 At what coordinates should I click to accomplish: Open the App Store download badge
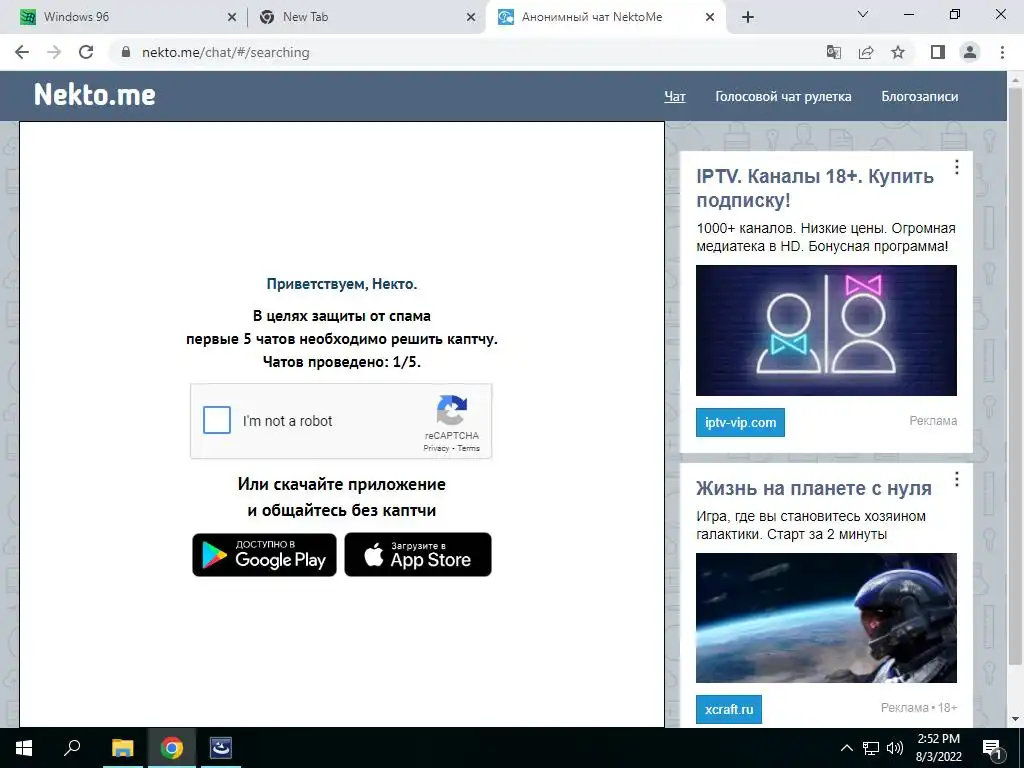[418, 554]
